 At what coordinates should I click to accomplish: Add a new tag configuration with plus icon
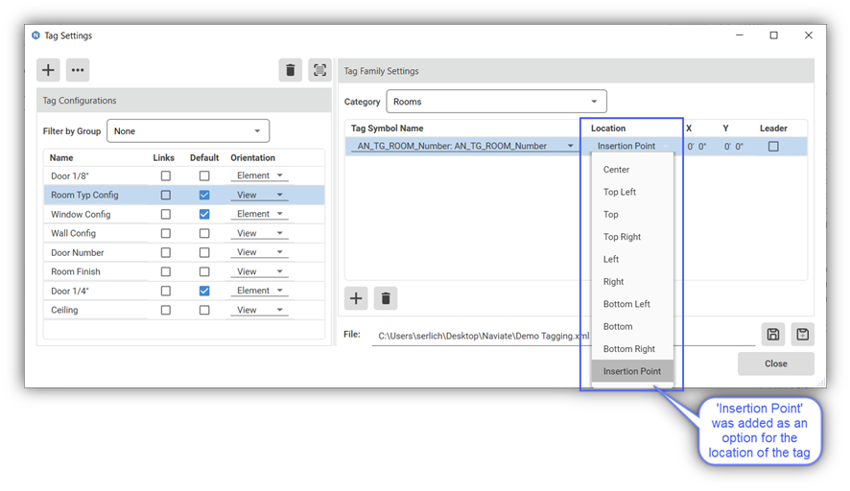click(x=48, y=70)
